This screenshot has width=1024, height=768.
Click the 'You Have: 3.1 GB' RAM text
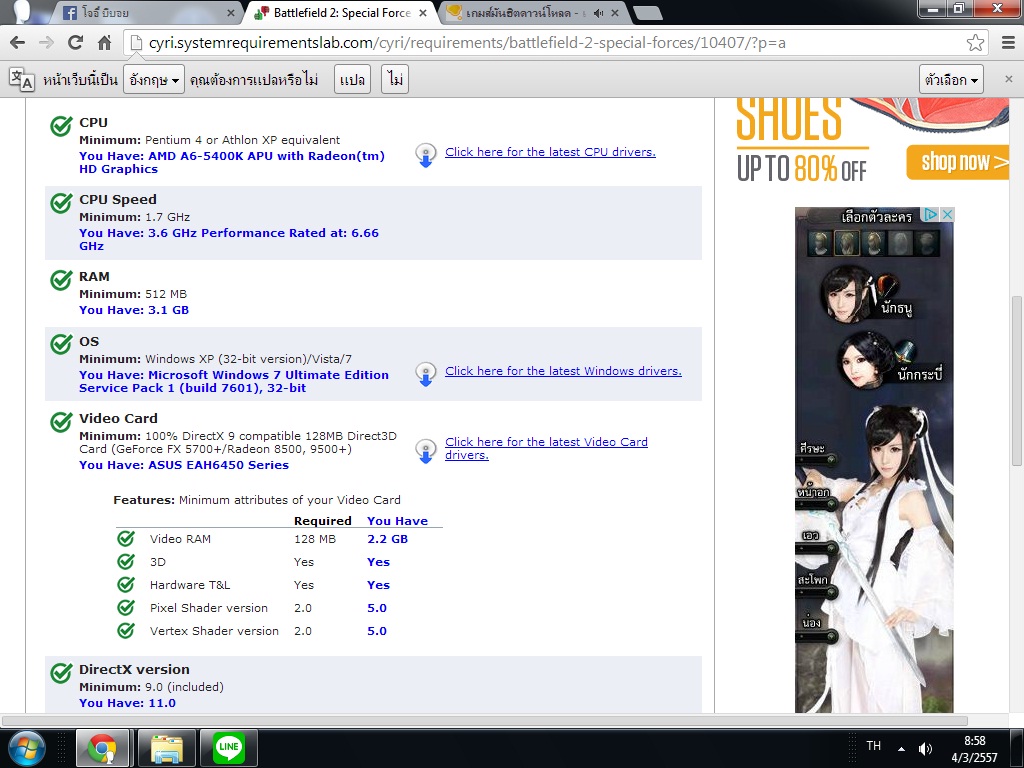click(134, 310)
